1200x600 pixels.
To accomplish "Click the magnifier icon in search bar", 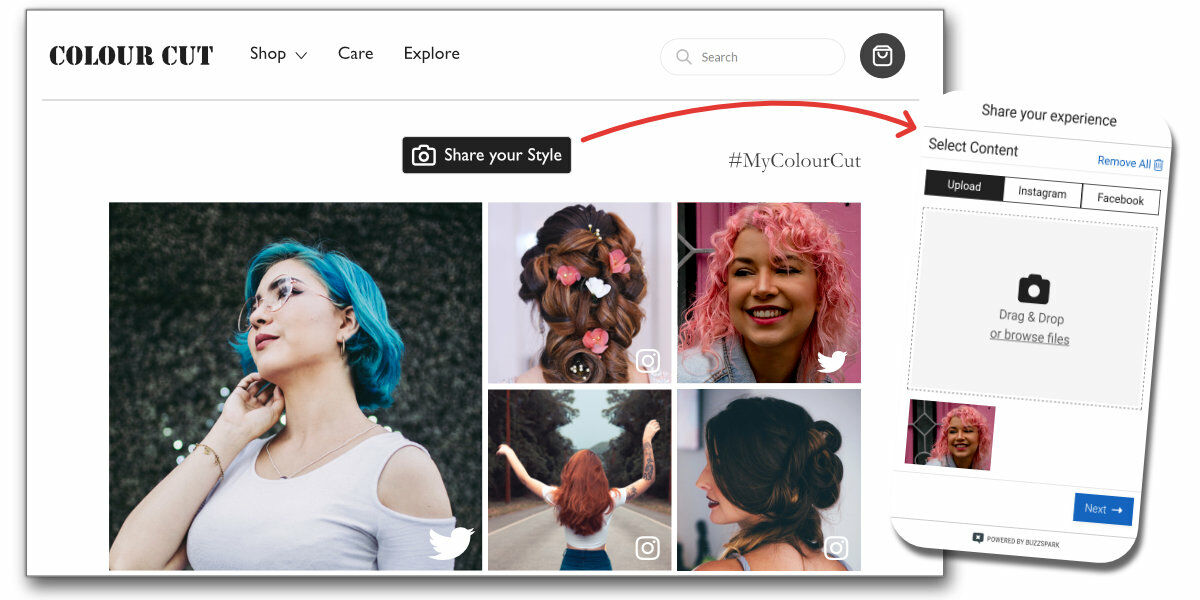I will tap(684, 57).
